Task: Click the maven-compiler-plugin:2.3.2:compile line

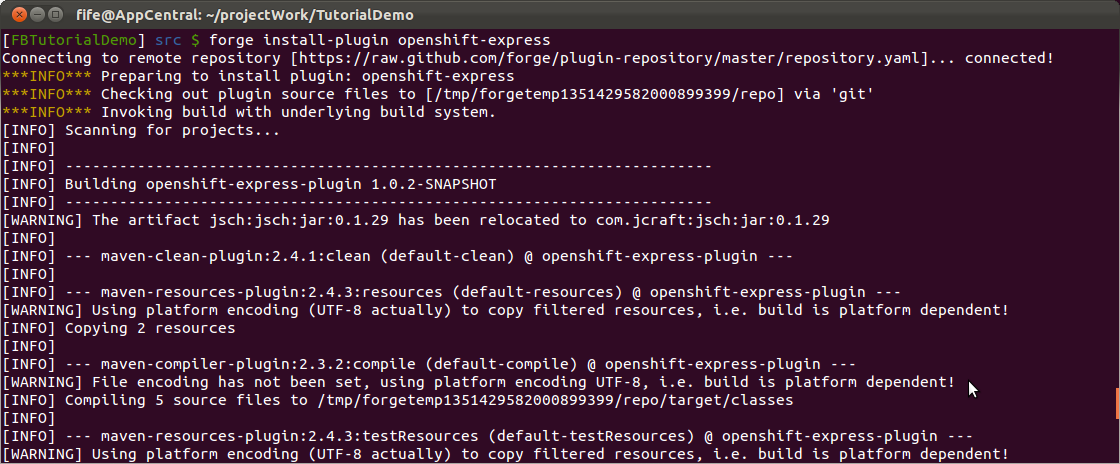Action: coord(429,364)
